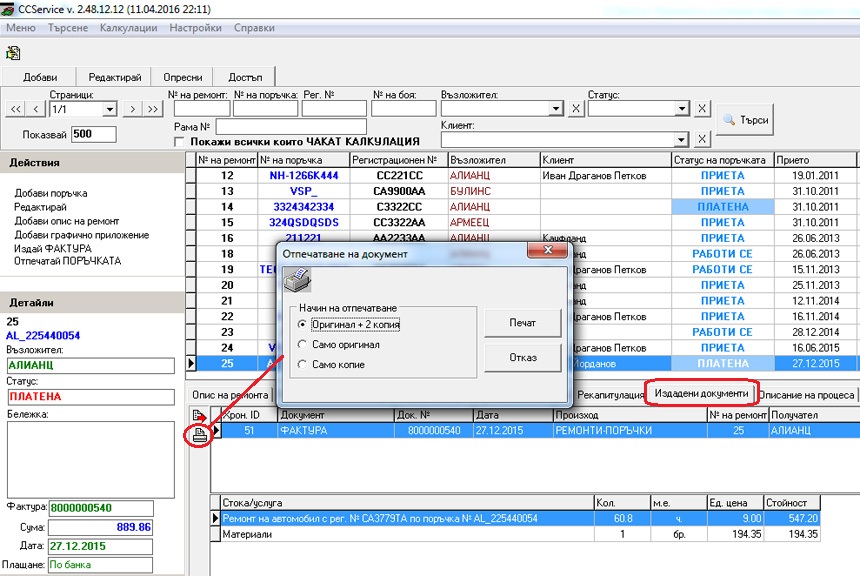Click the Показвай field containing 500
Image resolution: width=860 pixels, height=576 pixels.
point(94,134)
